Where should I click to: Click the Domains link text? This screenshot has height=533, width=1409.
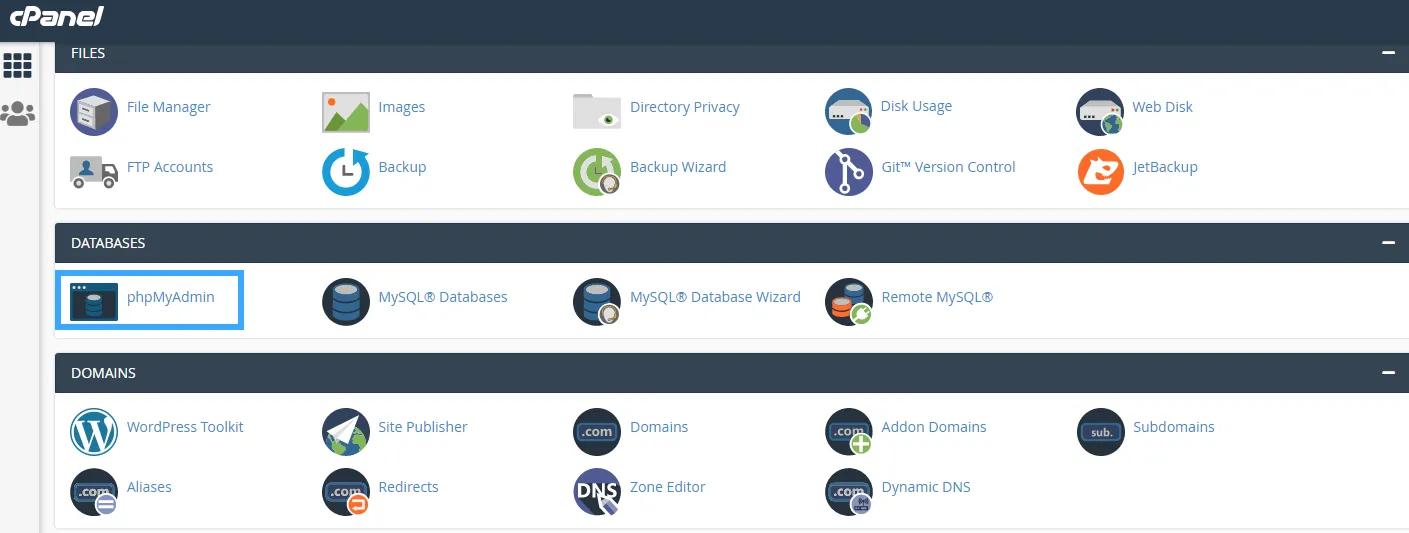659,427
